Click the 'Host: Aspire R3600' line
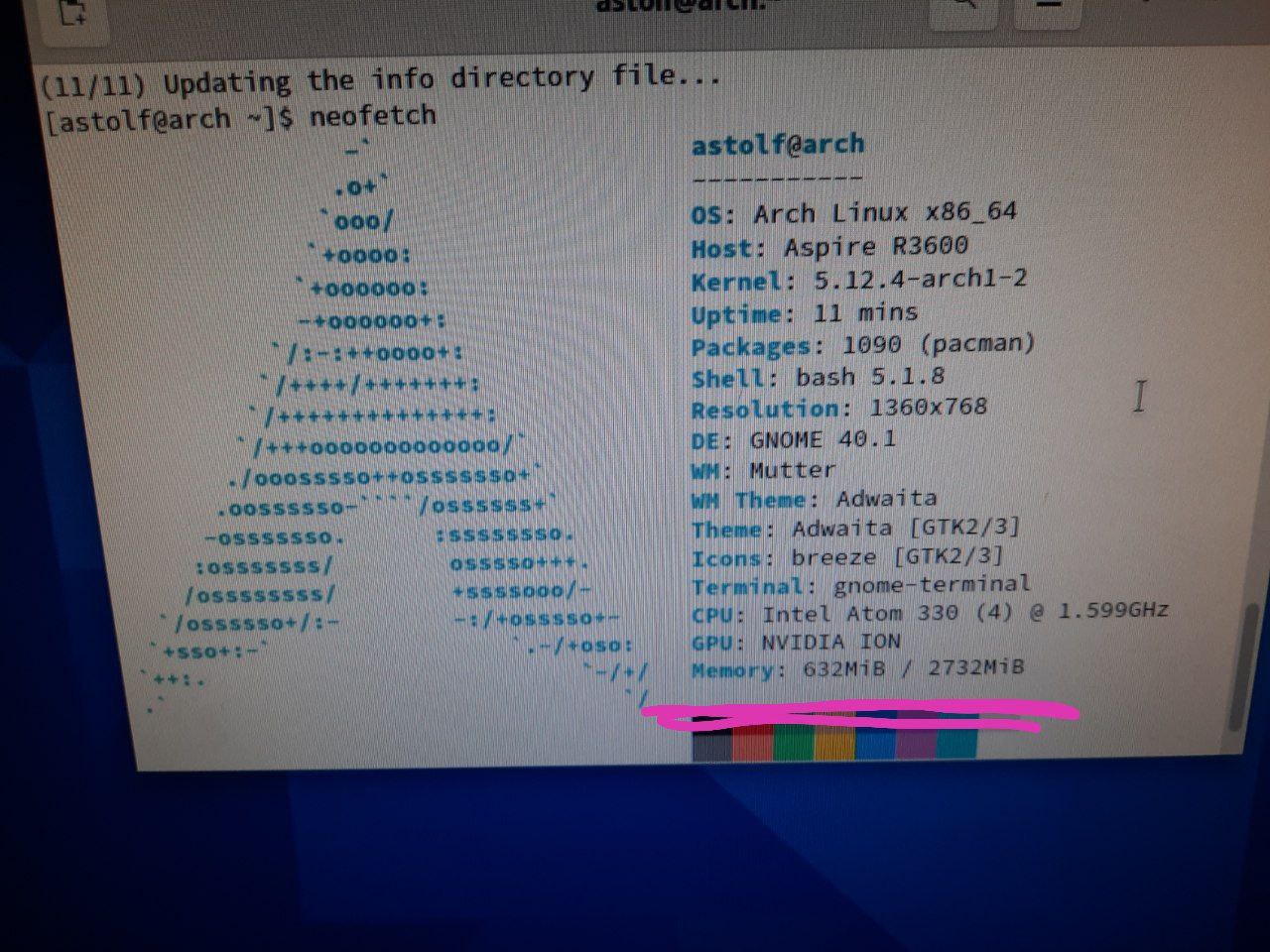Screen dimensions: 1270x952 [829, 247]
